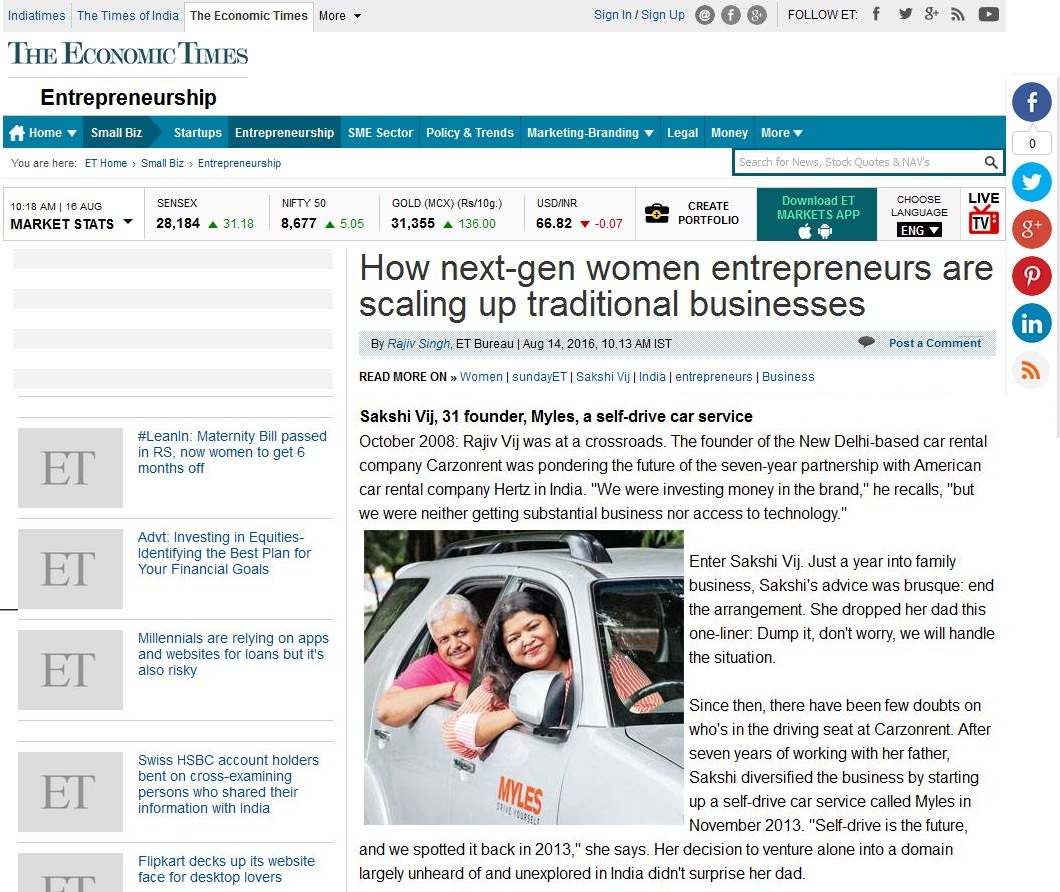Open Maternity Bill passed article link

pyautogui.click(x=232, y=452)
